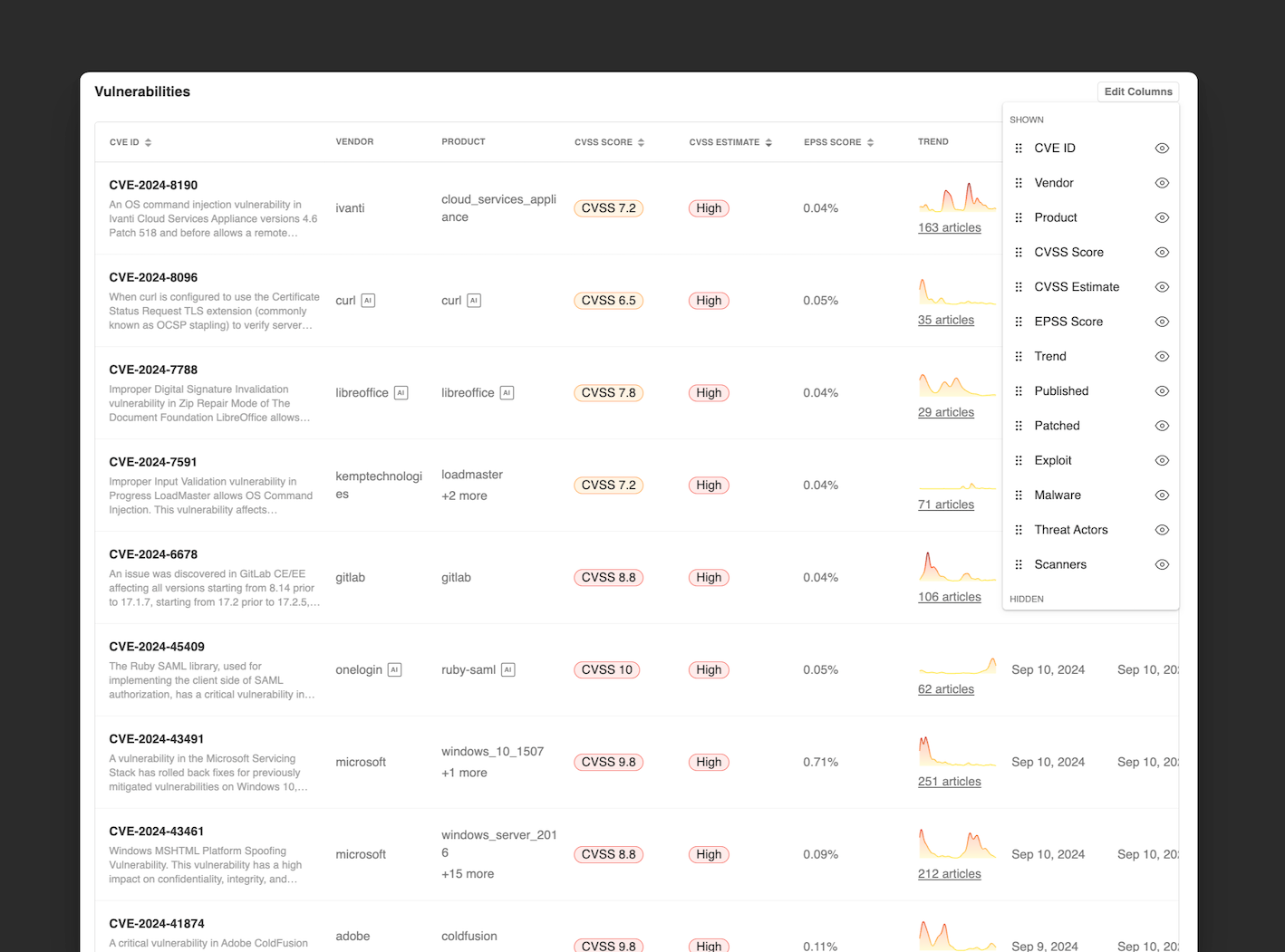Click the drag handle next to Threat Actors
This screenshot has height=952, width=1285.
click(x=1019, y=529)
